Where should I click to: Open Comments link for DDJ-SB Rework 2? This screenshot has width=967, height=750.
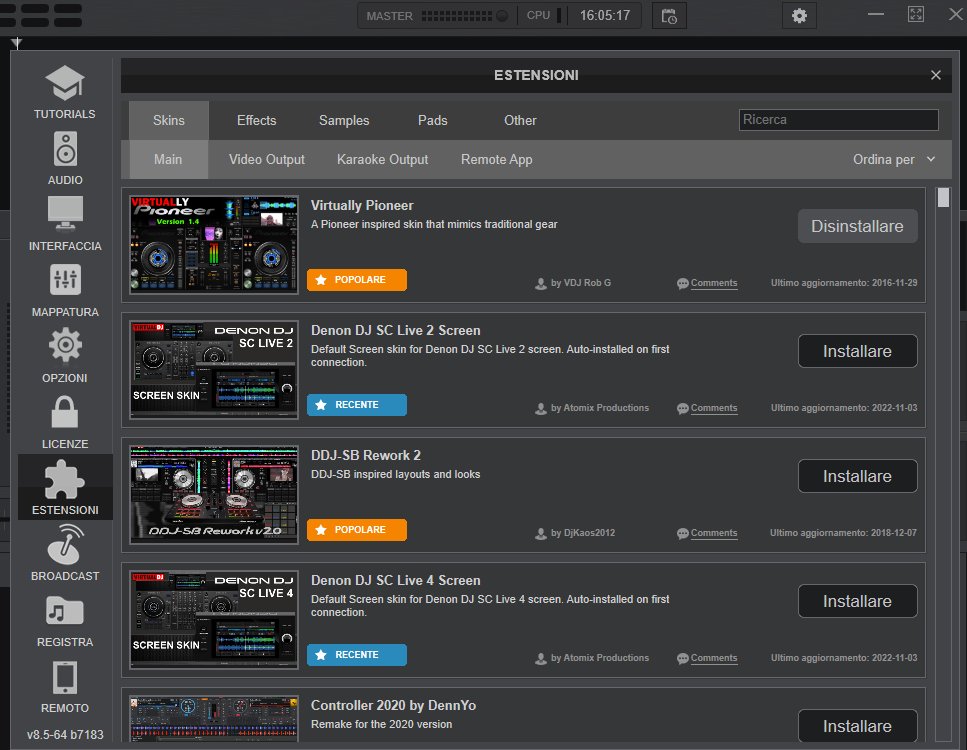pyautogui.click(x=714, y=534)
